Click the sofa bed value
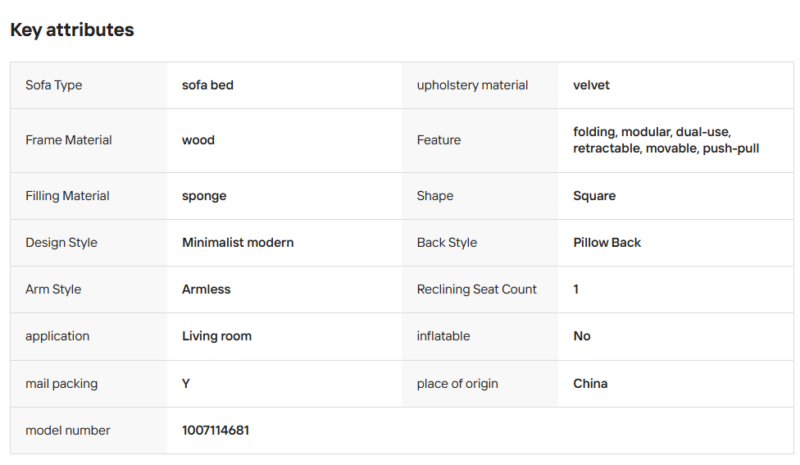Image resolution: width=800 pixels, height=465 pixels. coord(208,85)
